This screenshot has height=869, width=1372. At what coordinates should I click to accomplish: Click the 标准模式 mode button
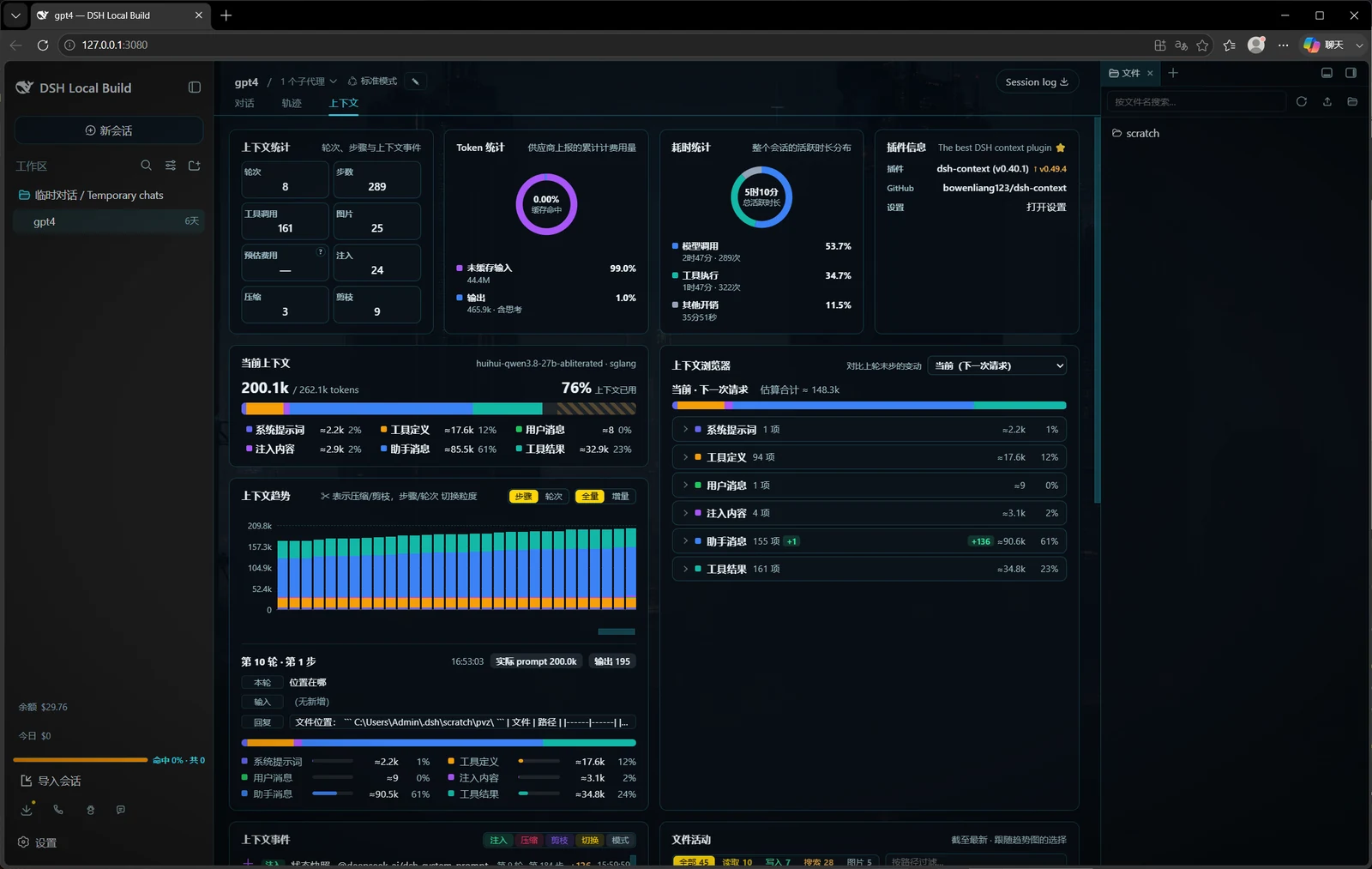click(x=372, y=81)
